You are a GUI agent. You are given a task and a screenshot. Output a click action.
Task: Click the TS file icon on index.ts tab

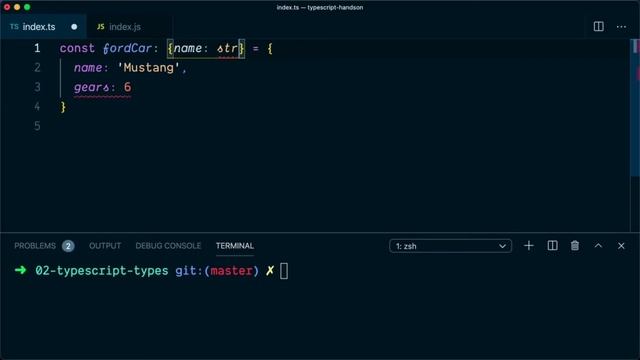[14, 27]
